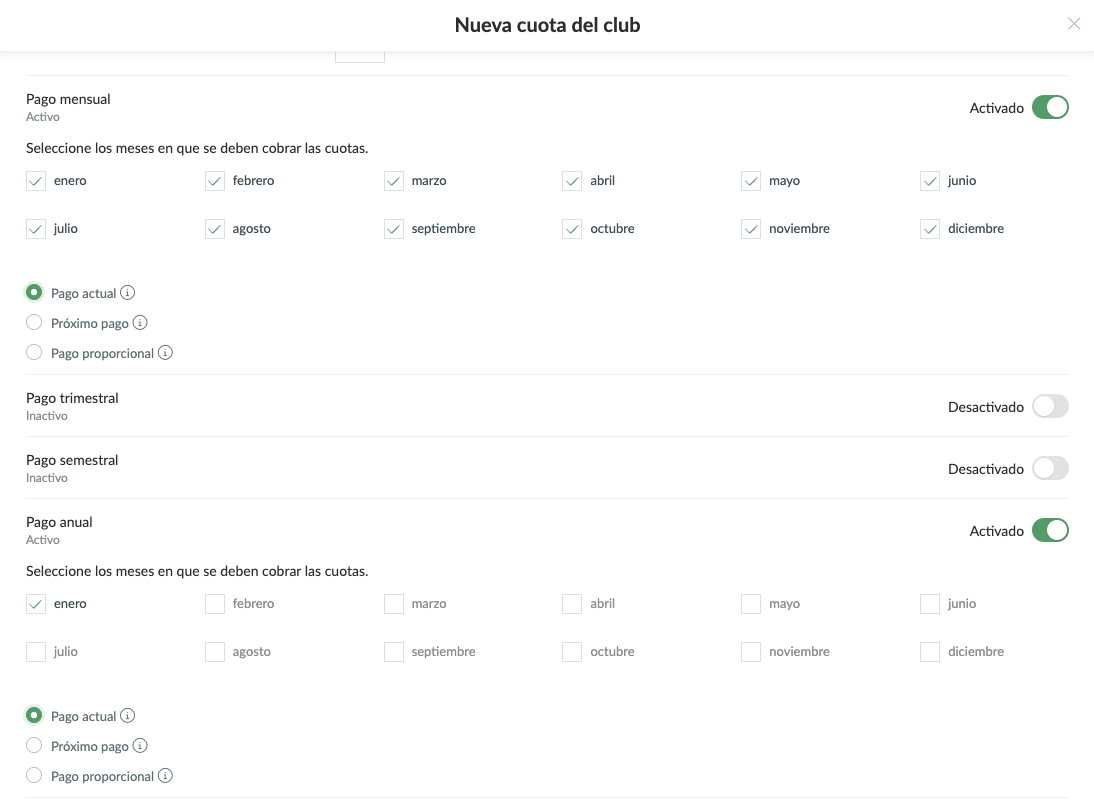Choose Pago proporcional radio under Pago anual
This screenshot has width=1094, height=805.
click(34, 776)
